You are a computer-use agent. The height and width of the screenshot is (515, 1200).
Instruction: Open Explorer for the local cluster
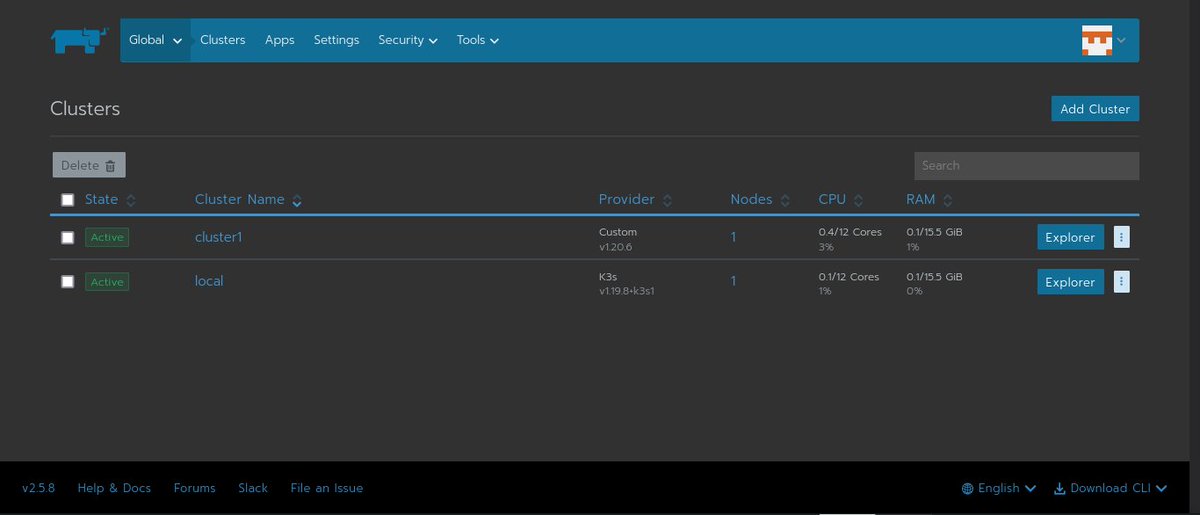point(1070,282)
